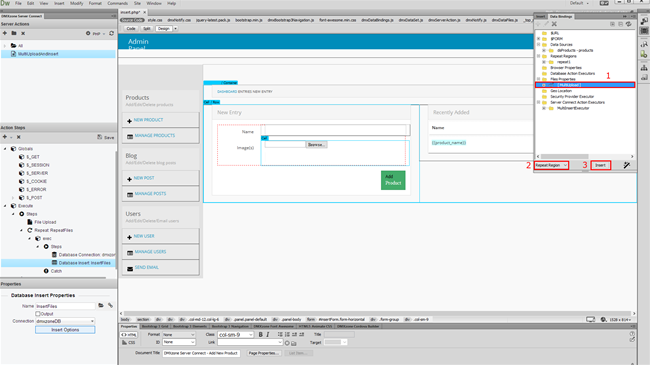The height and width of the screenshot is (365, 650).
Task: Toggle the Output checkbox
Action: click(38, 314)
